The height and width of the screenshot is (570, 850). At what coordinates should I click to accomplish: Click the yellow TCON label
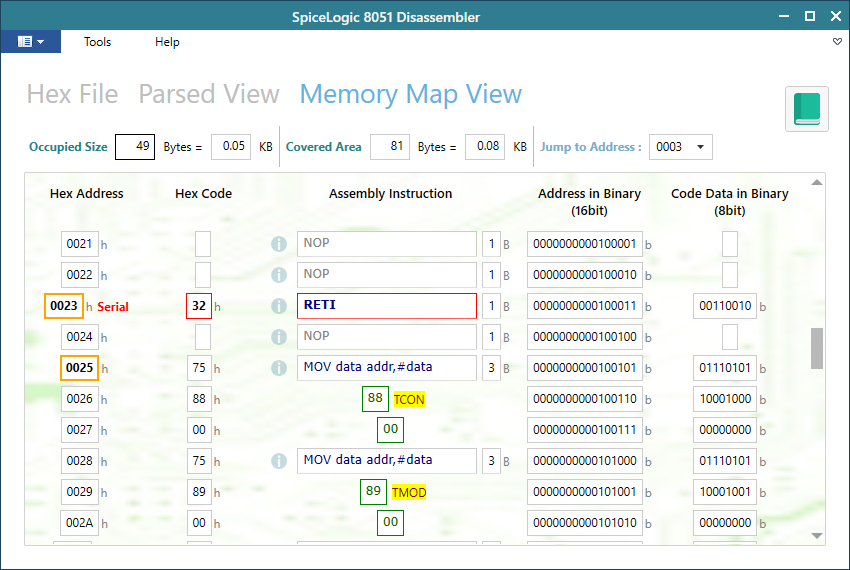pos(409,400)
